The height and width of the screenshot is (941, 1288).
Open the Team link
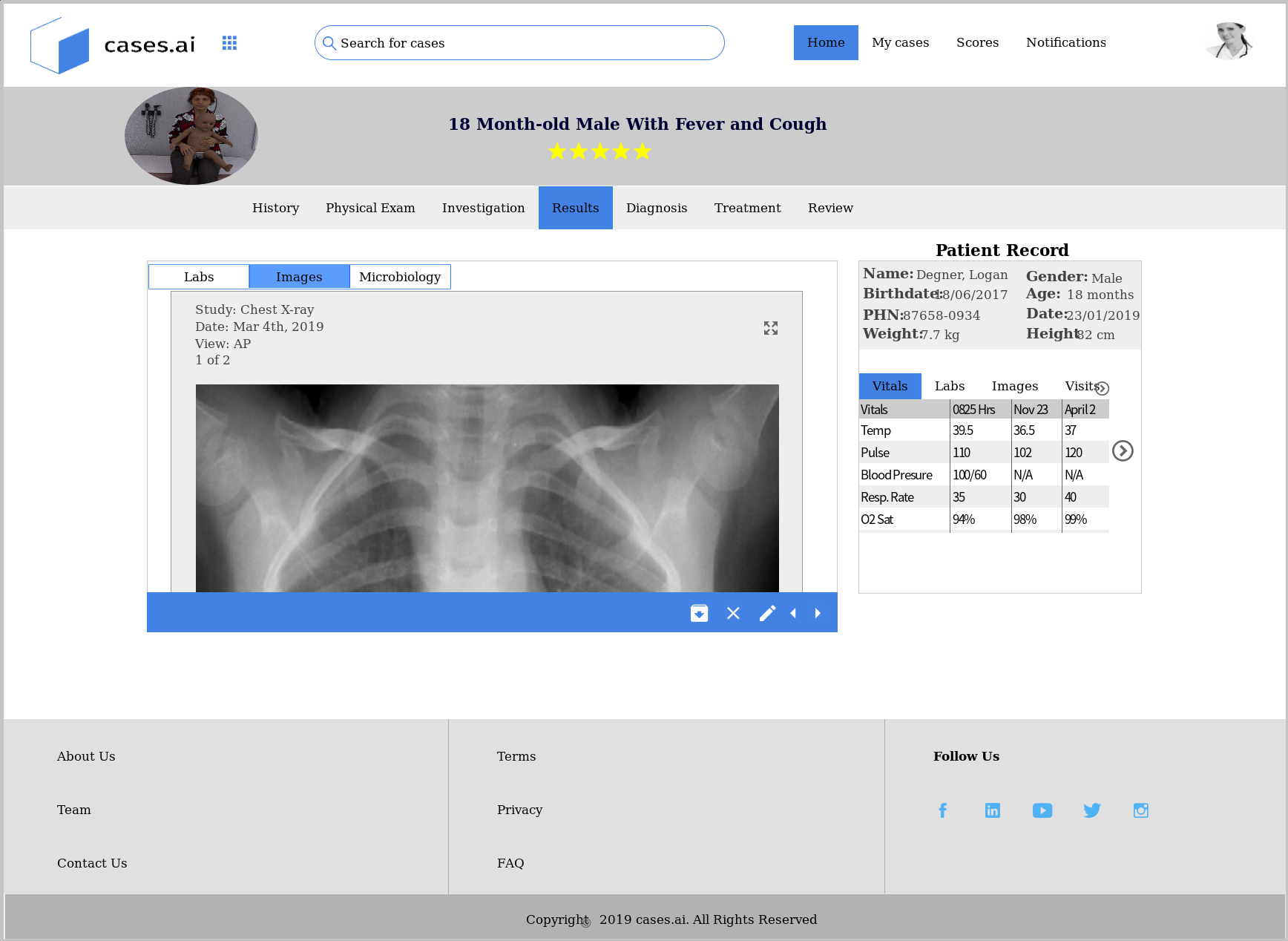74,810
